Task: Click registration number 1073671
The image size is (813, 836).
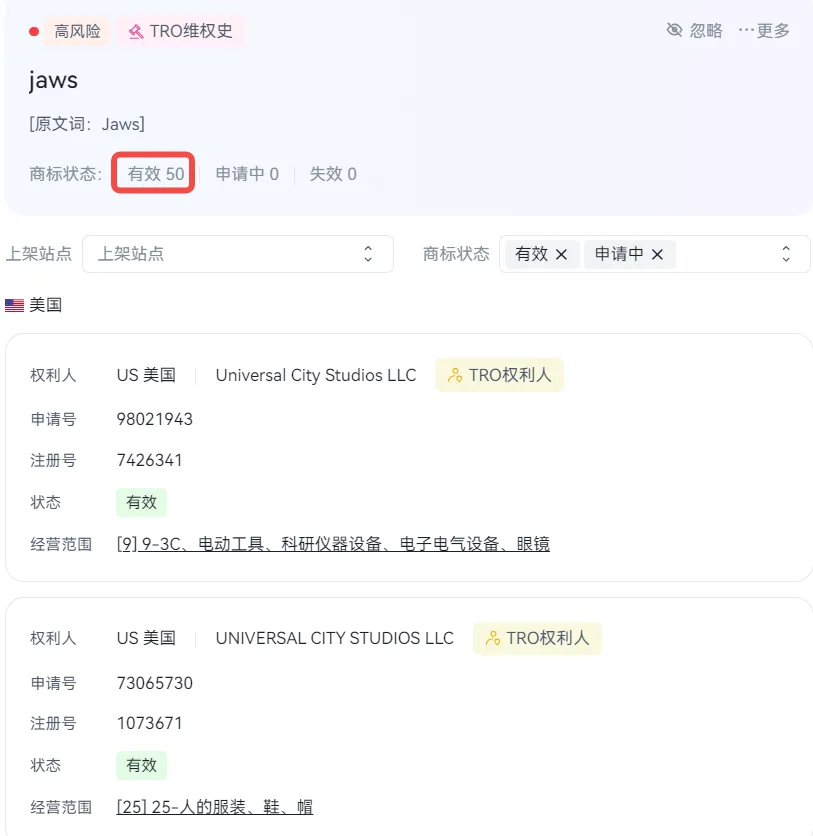Action: pyautogui.click(x=150, y=723)
